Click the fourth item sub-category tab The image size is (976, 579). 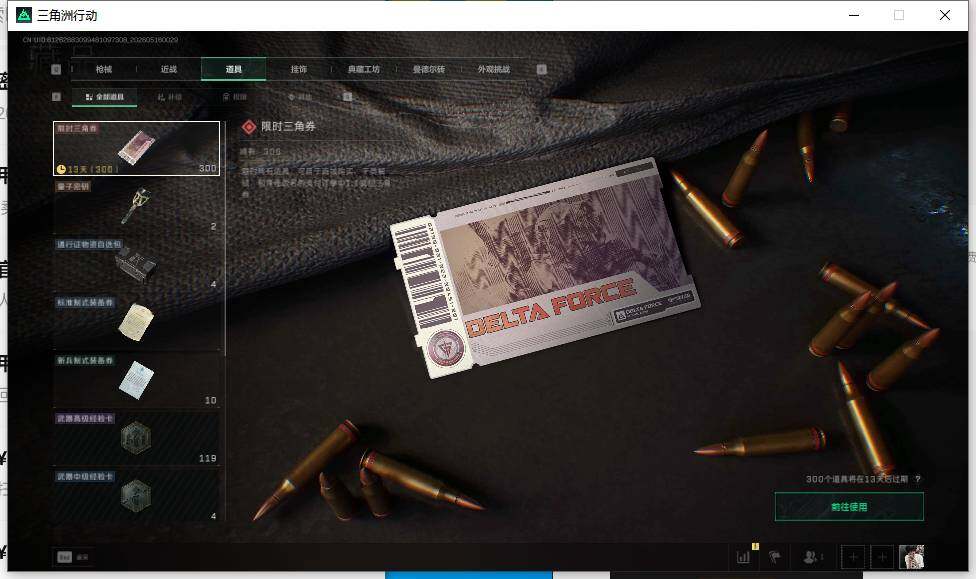(299, 97)
